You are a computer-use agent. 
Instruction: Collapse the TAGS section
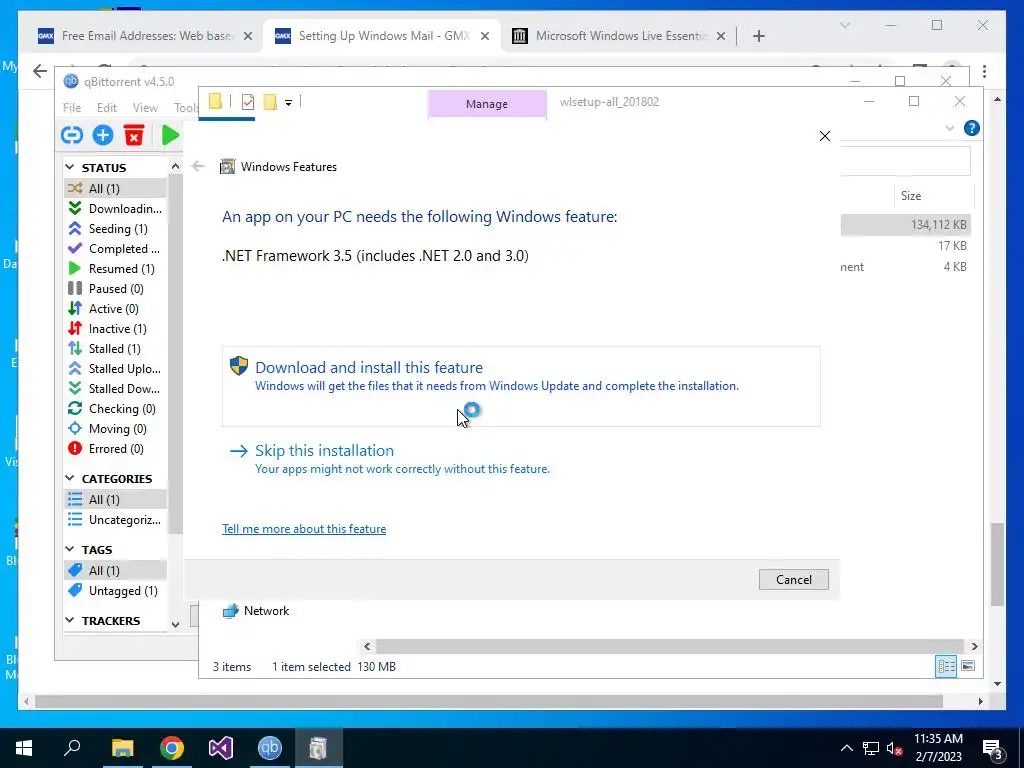pyautogui.click(x=70, y=550)
